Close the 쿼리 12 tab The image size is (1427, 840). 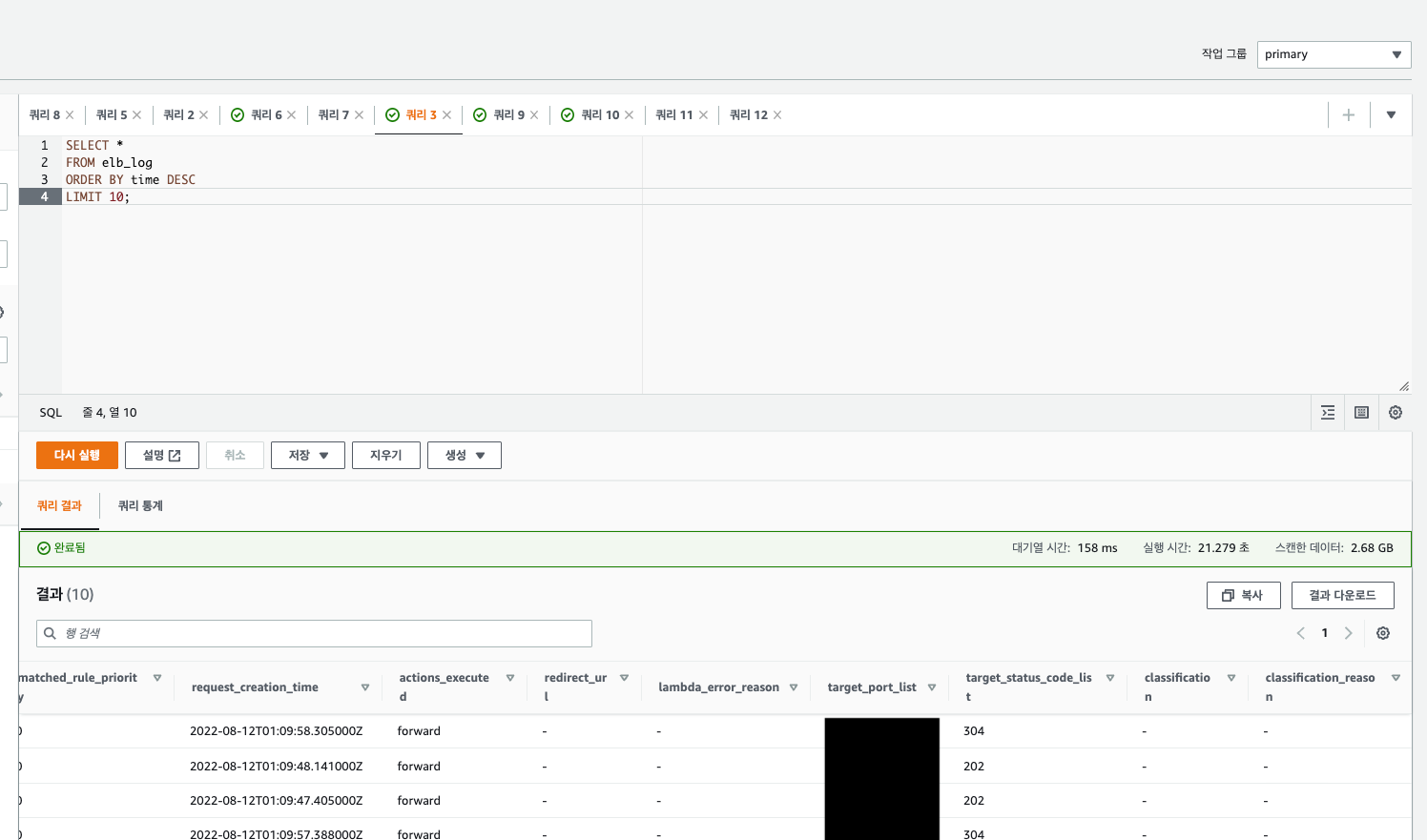pos(777,115)
